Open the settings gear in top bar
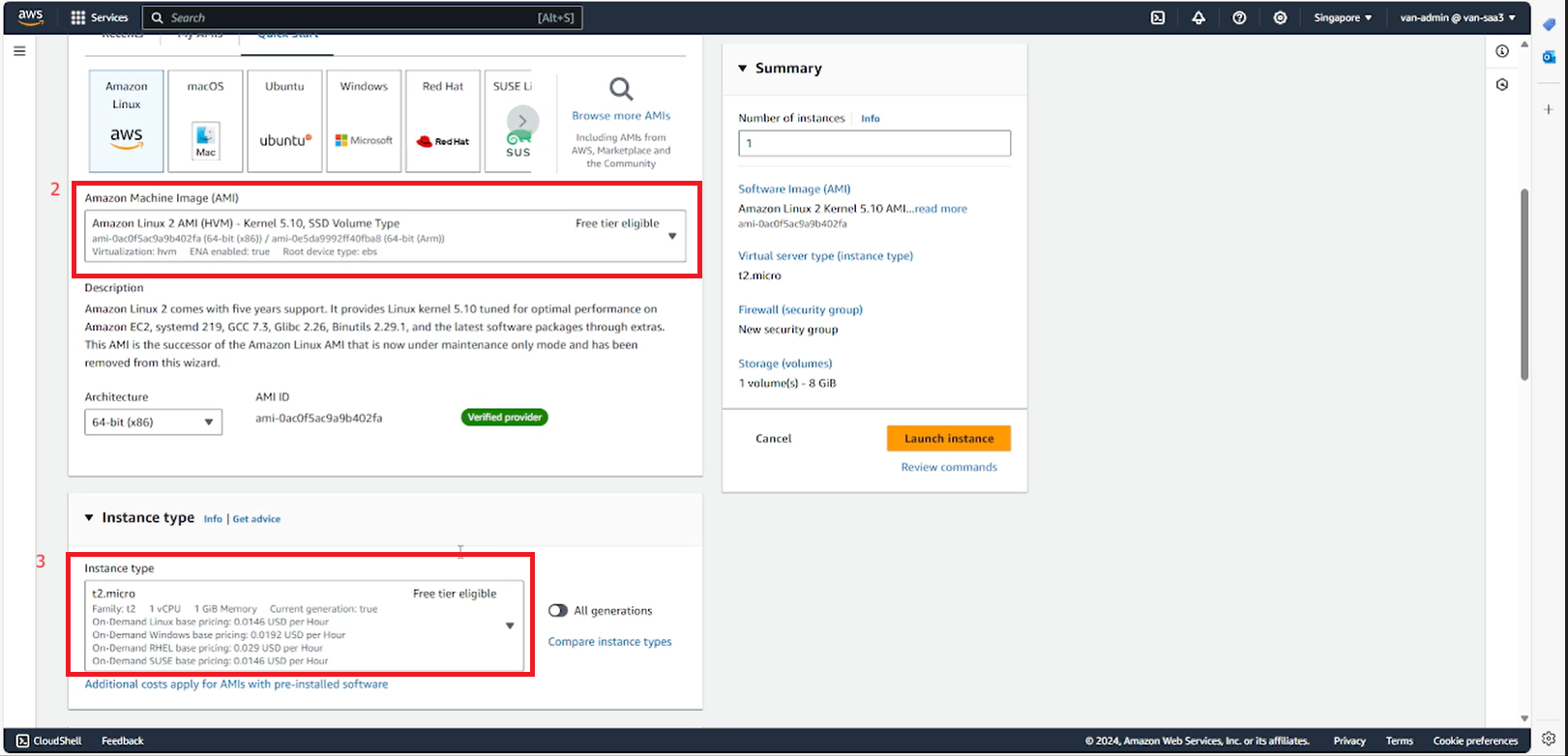 pos(1281,17)
